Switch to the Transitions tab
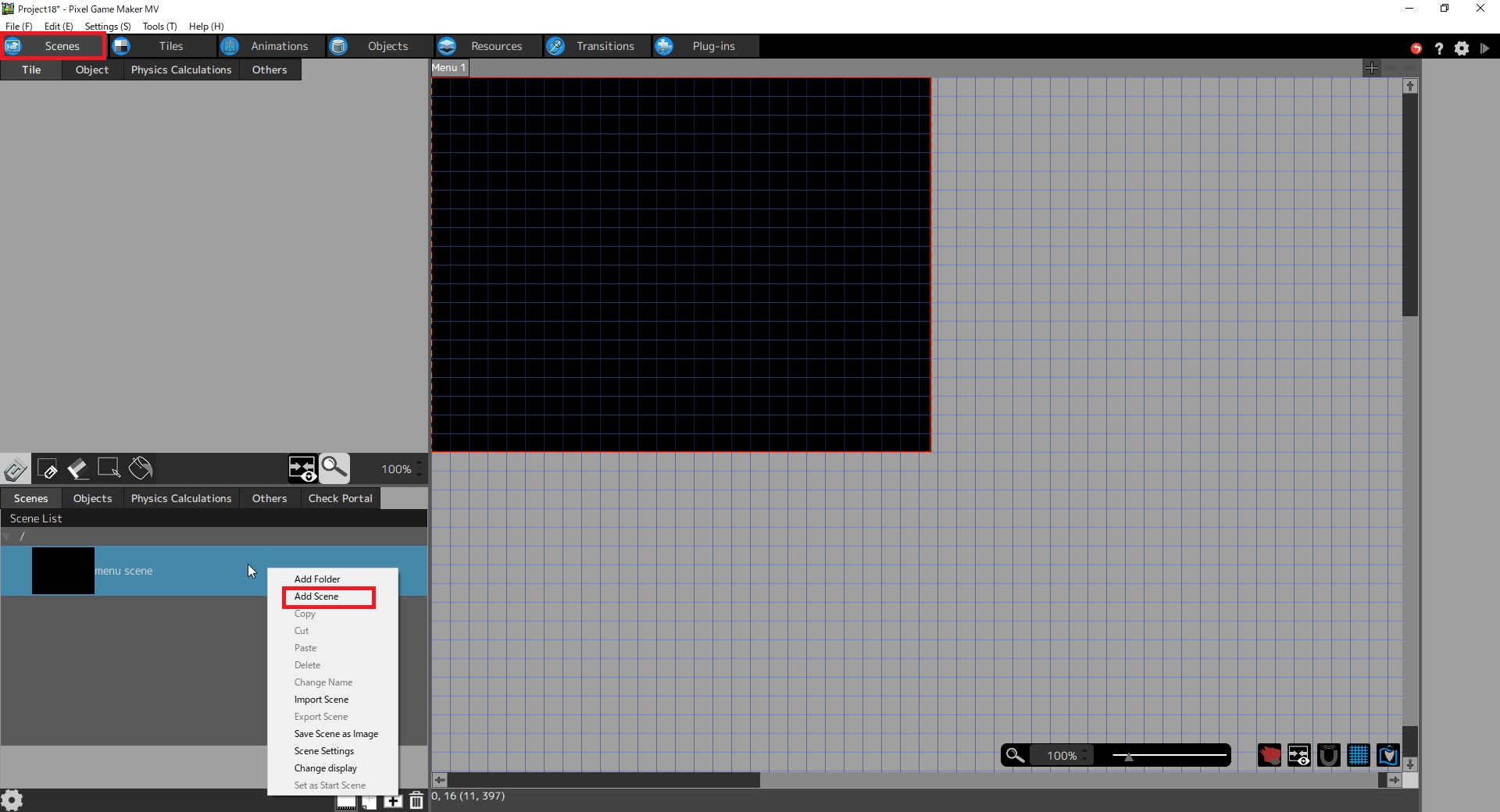The image size is (1500, 812). pyautogui.click(x=596, y=46)
